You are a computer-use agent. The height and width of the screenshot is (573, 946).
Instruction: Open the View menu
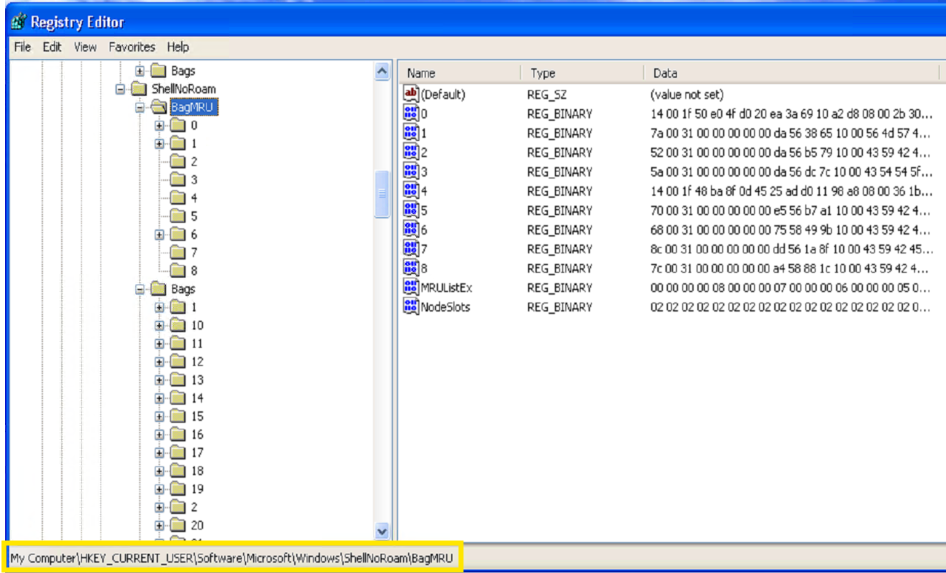tap(85, 47)
